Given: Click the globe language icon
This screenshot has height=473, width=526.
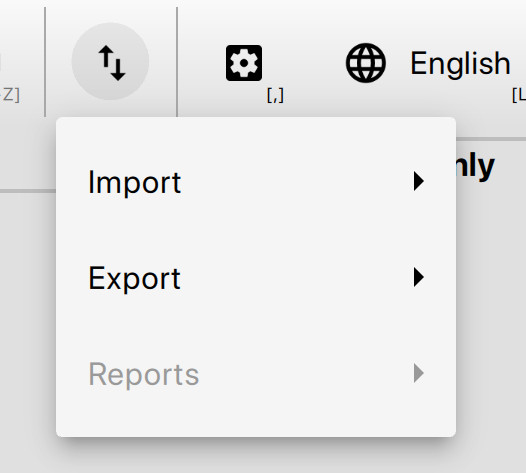Looking at the screenshot, I should coord(366,63).
